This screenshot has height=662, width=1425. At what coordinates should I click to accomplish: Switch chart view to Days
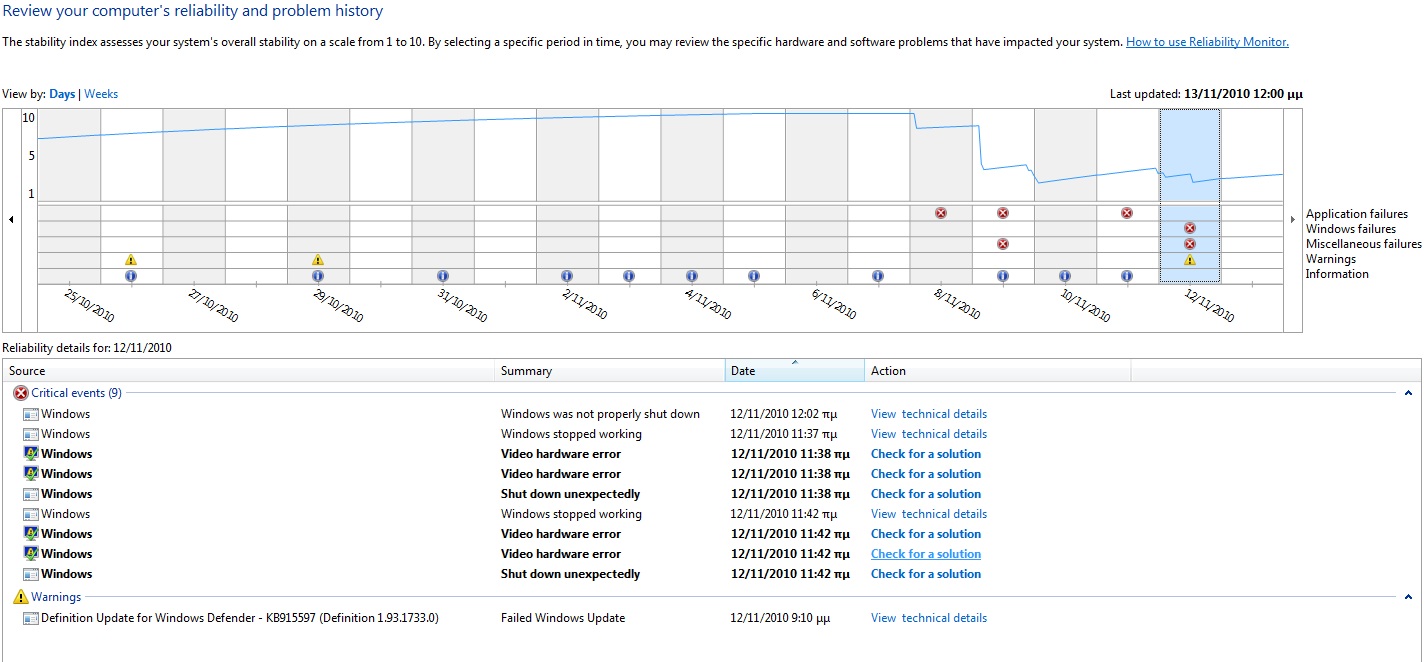(62, 94)
